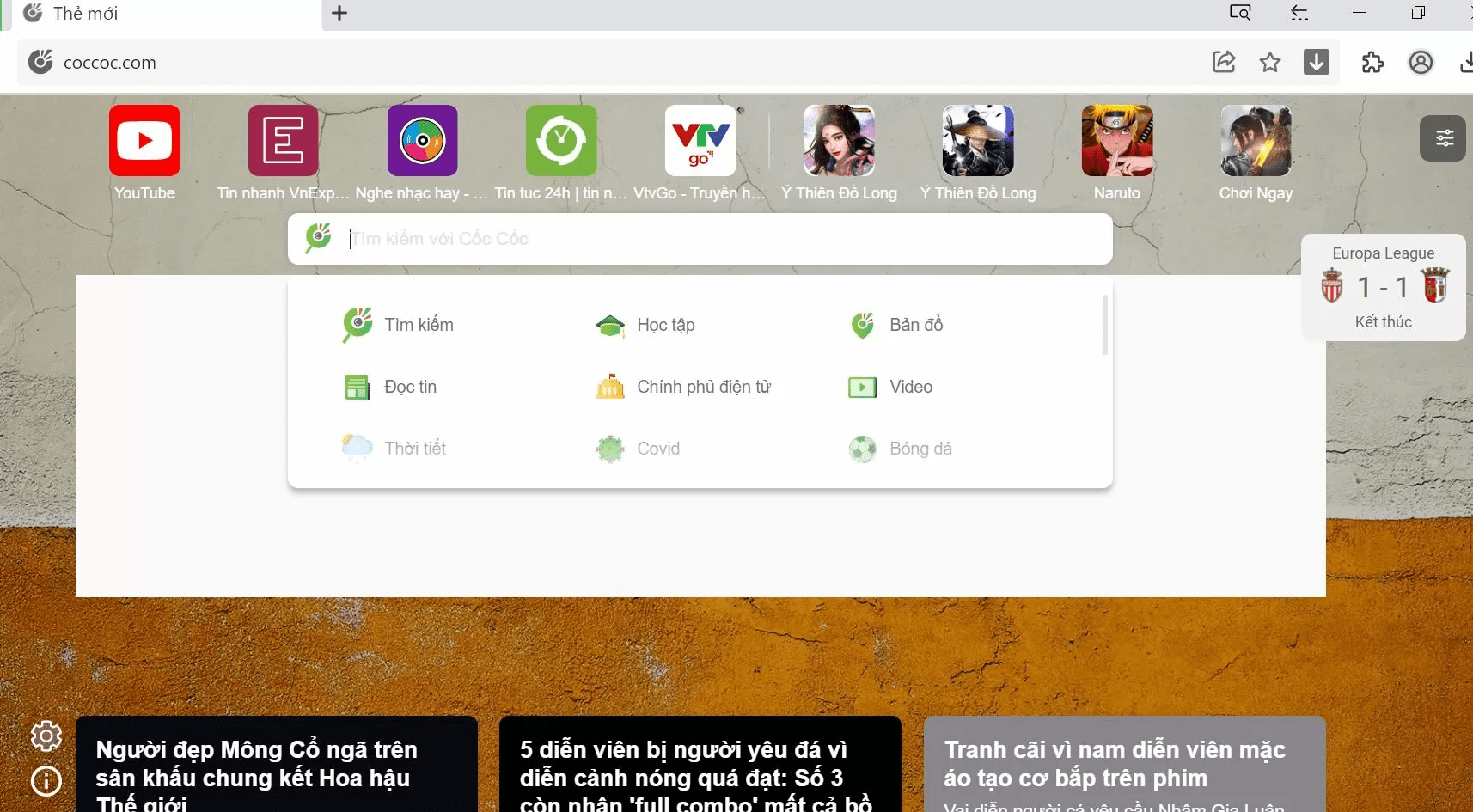Choose Học tập from the search suggestions
Image resolution: width=1473 pixels, height=812 pixels.
(645, 325)
